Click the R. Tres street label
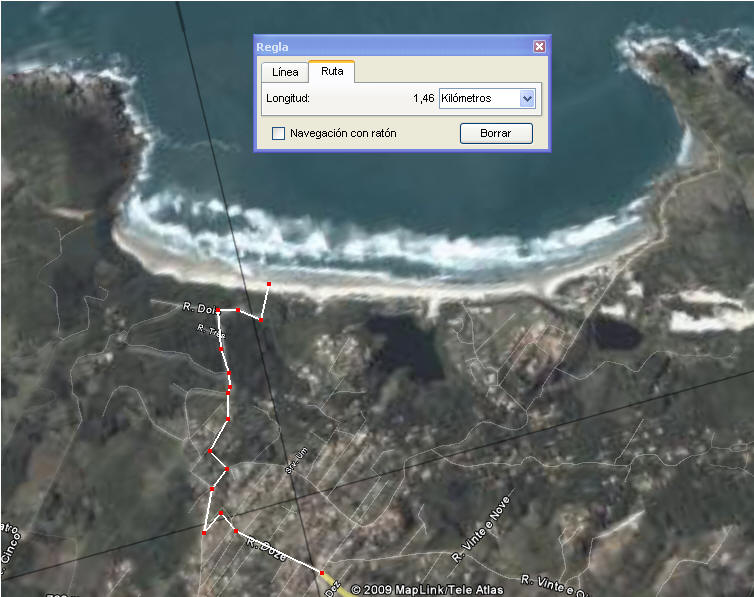754x597 pixels. 210,331
